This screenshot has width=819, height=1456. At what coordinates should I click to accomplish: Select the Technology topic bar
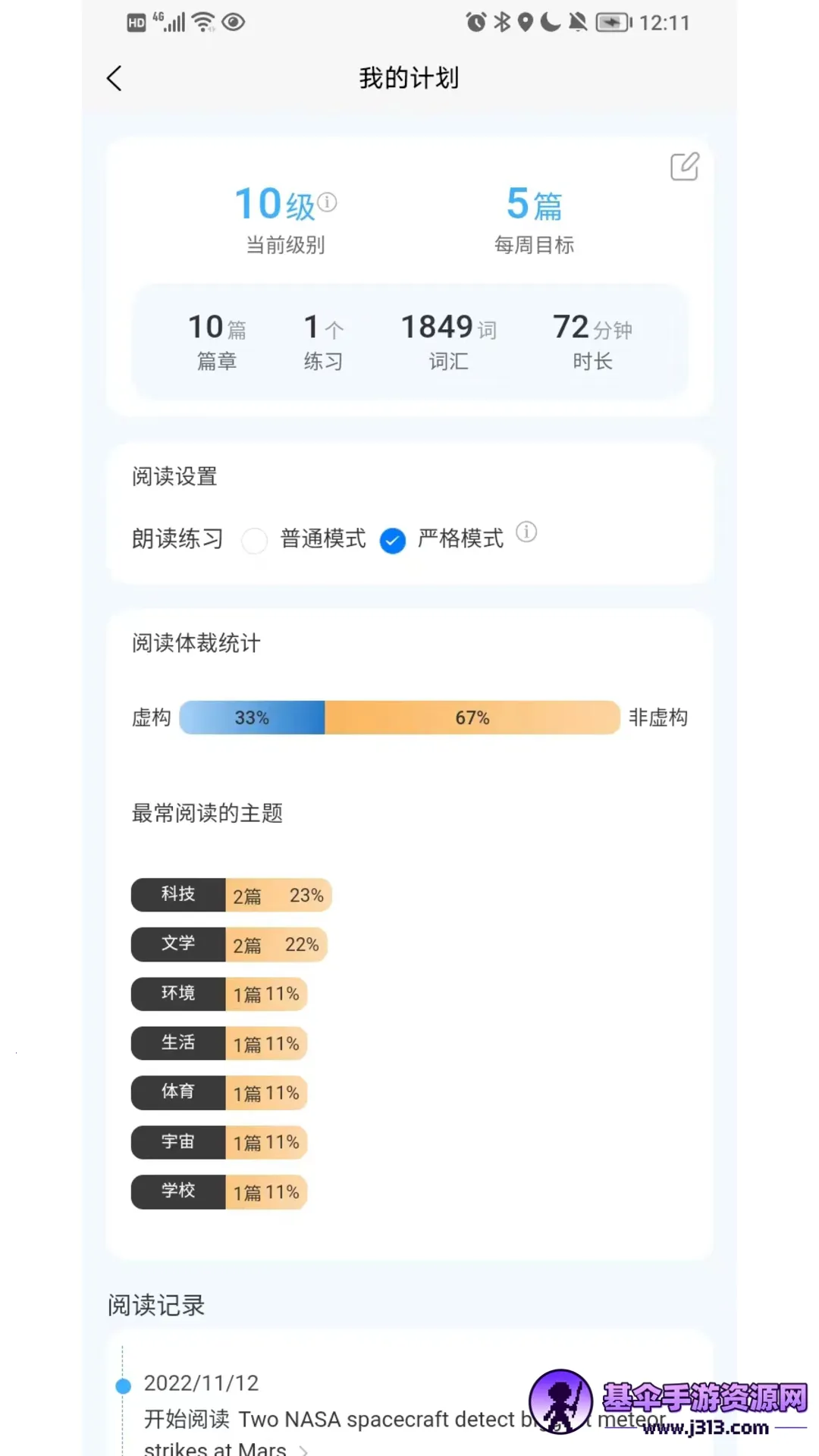(x=231, y=895)
